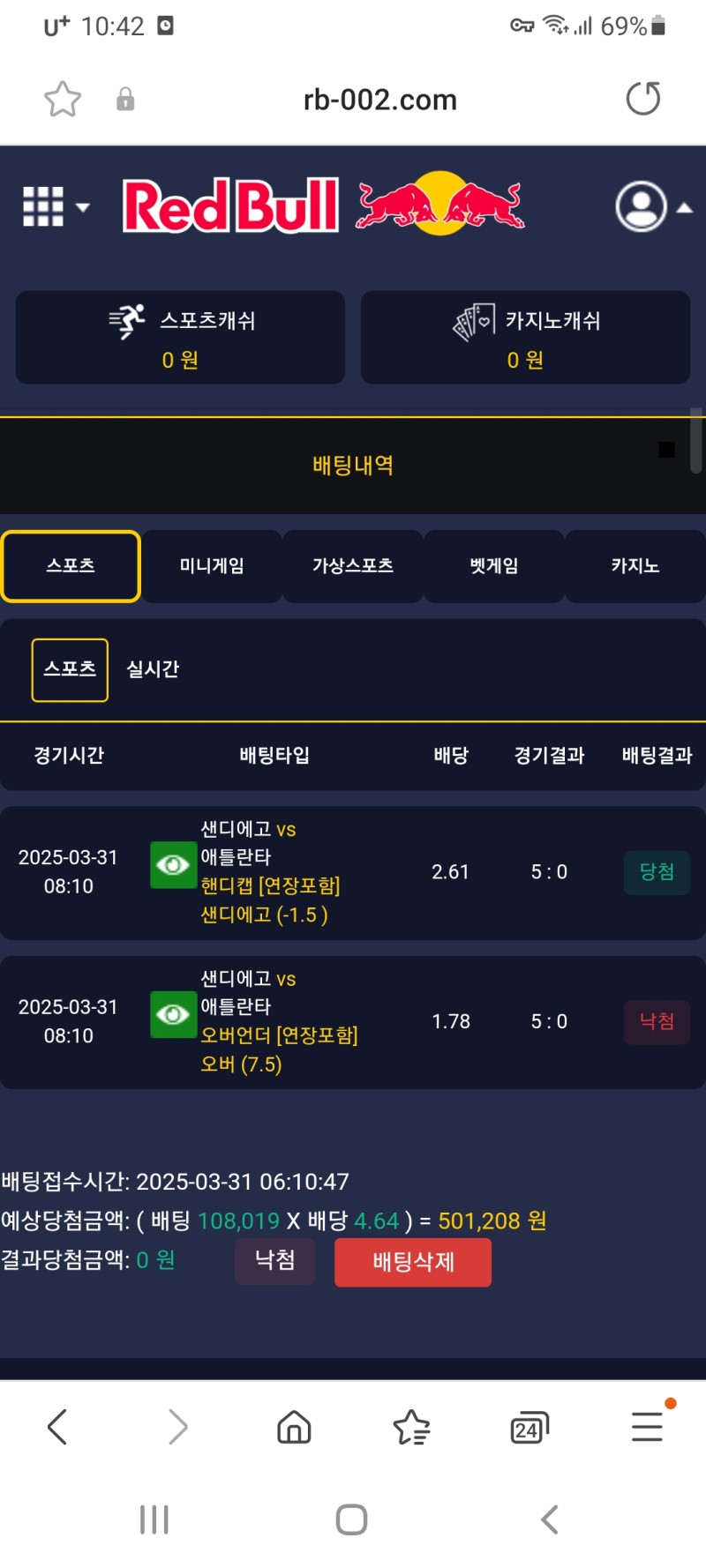Open browser bookmarks list icon

coord(411,1426)
